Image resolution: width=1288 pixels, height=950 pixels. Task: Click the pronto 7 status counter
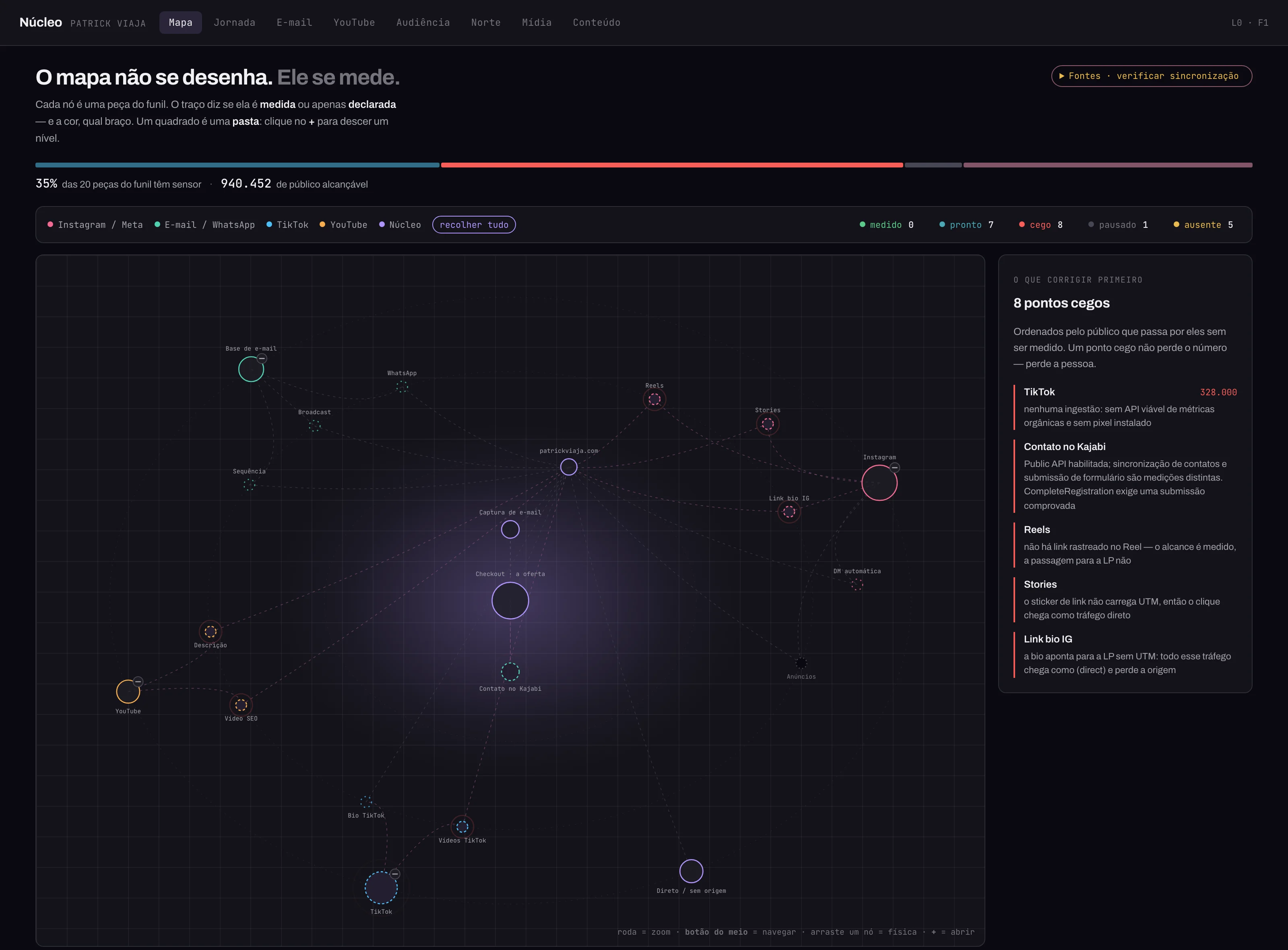click(966, 225)
